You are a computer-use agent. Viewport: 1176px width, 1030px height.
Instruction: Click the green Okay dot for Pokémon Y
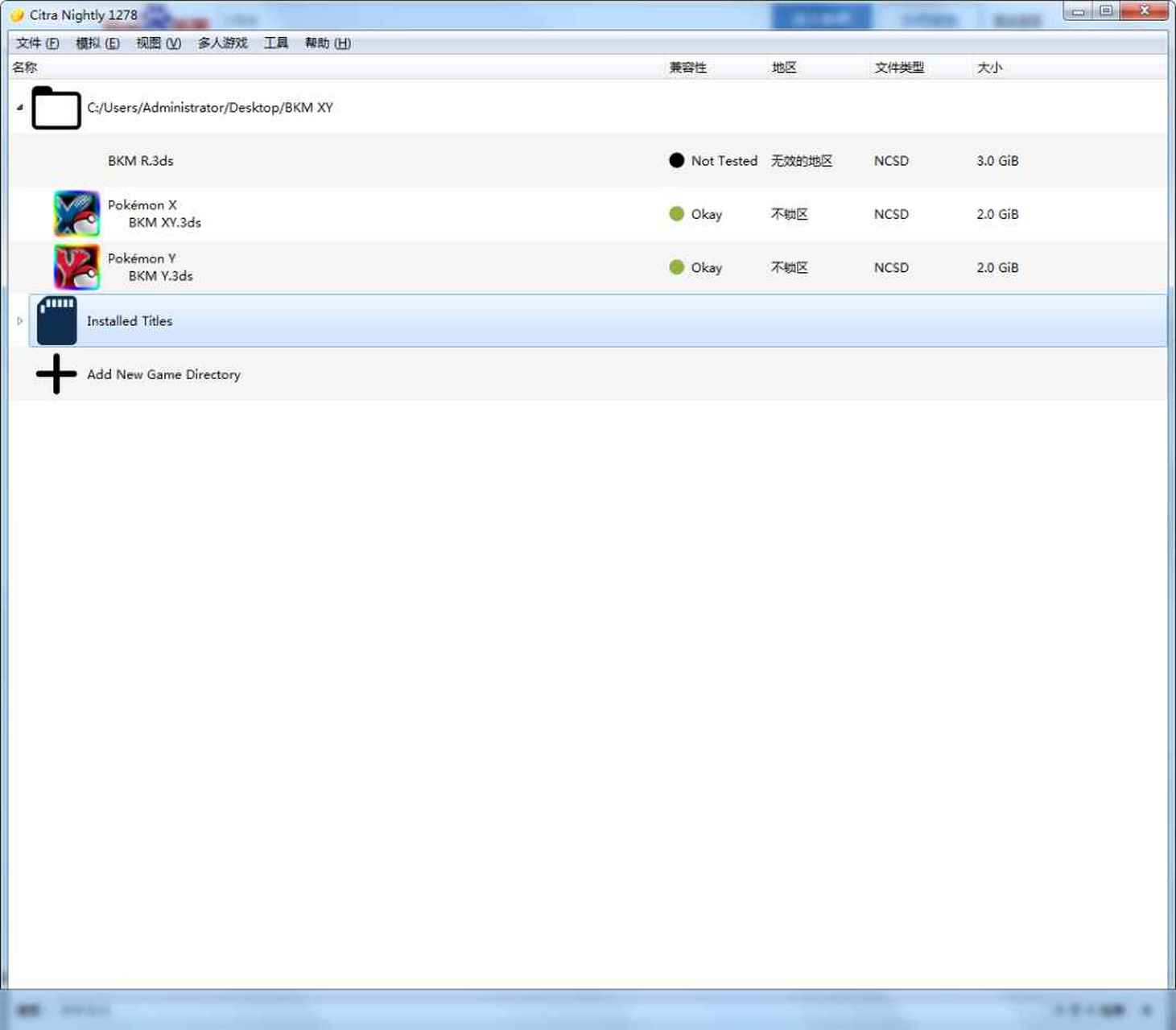coord(676,266)
